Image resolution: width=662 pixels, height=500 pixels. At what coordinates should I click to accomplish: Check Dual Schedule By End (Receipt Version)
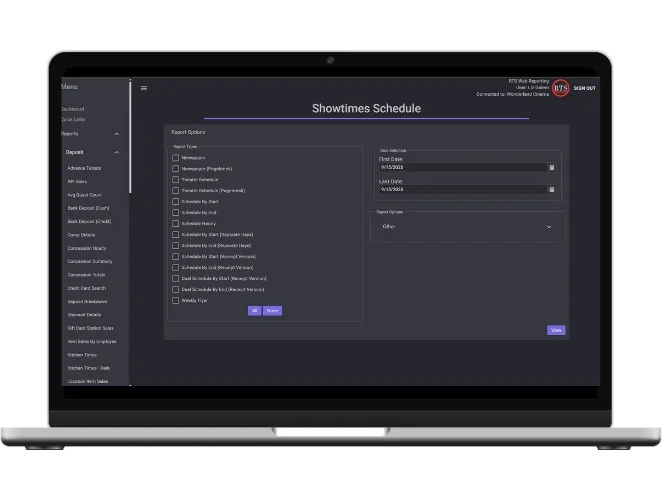coord(176,289)
